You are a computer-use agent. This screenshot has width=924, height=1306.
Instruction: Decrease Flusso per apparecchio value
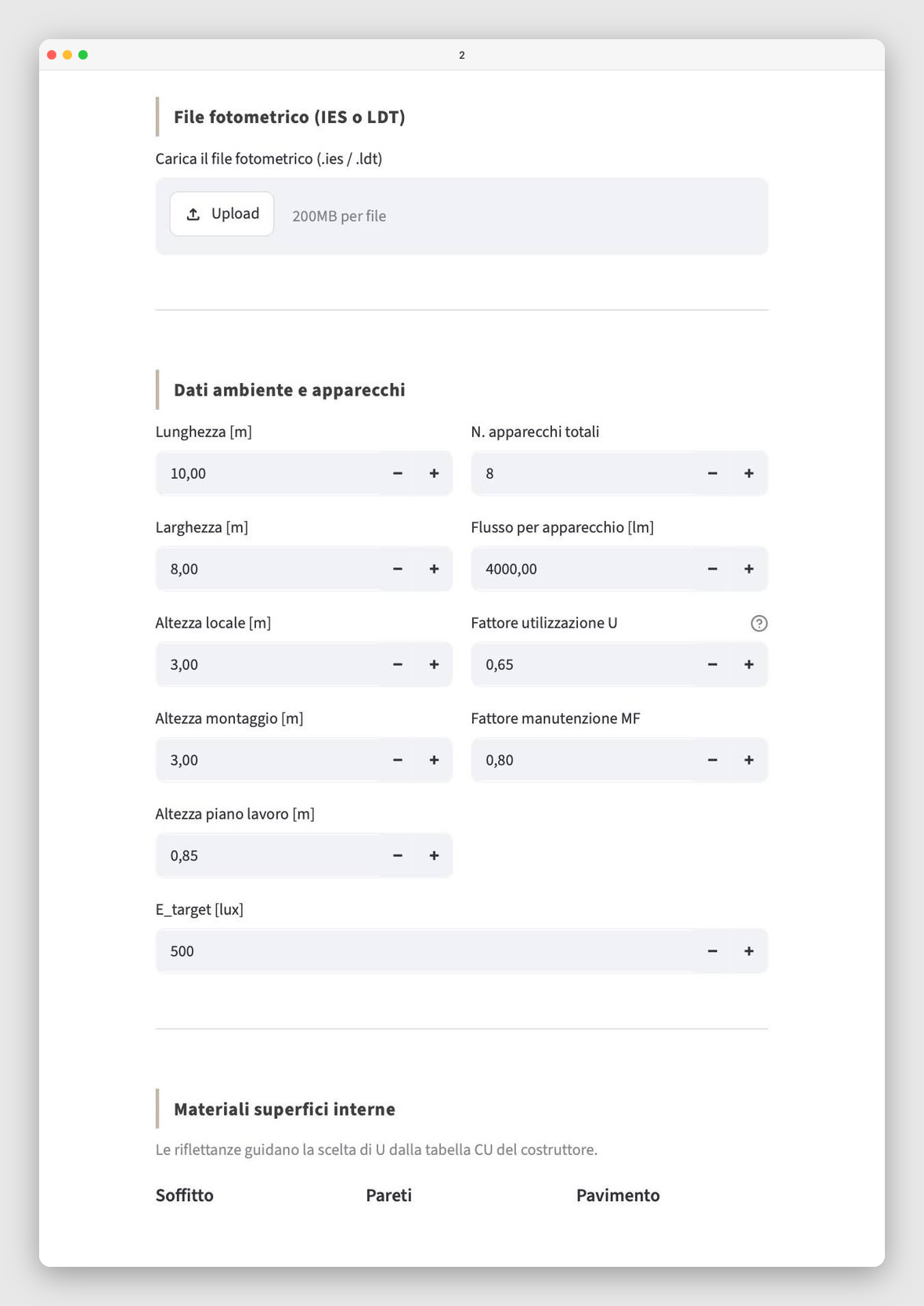713,569
